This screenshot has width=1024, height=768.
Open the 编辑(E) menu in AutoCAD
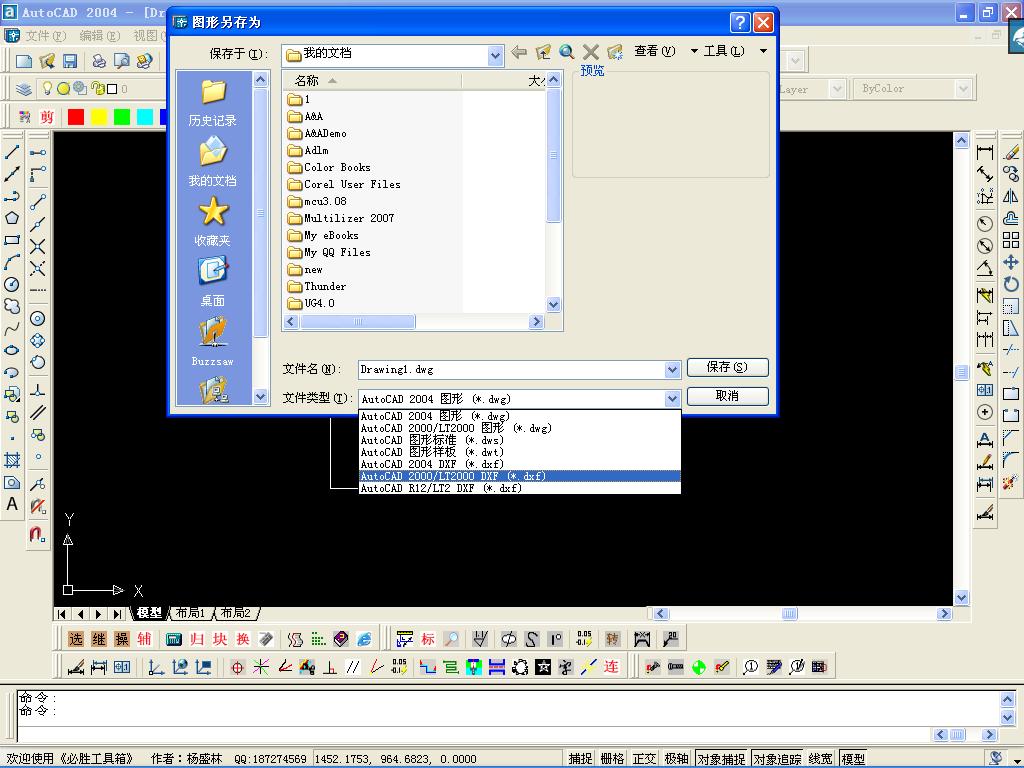(99, 35)
